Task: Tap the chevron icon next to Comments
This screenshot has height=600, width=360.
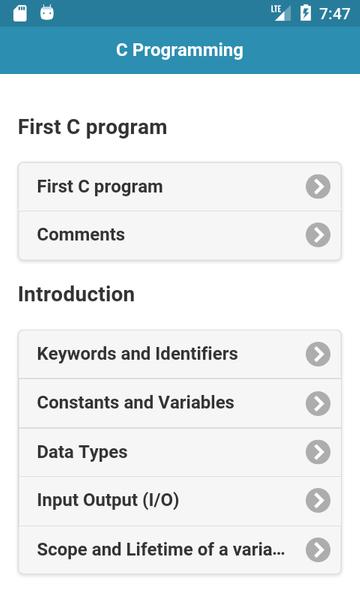Action: [x=318, y=235]
